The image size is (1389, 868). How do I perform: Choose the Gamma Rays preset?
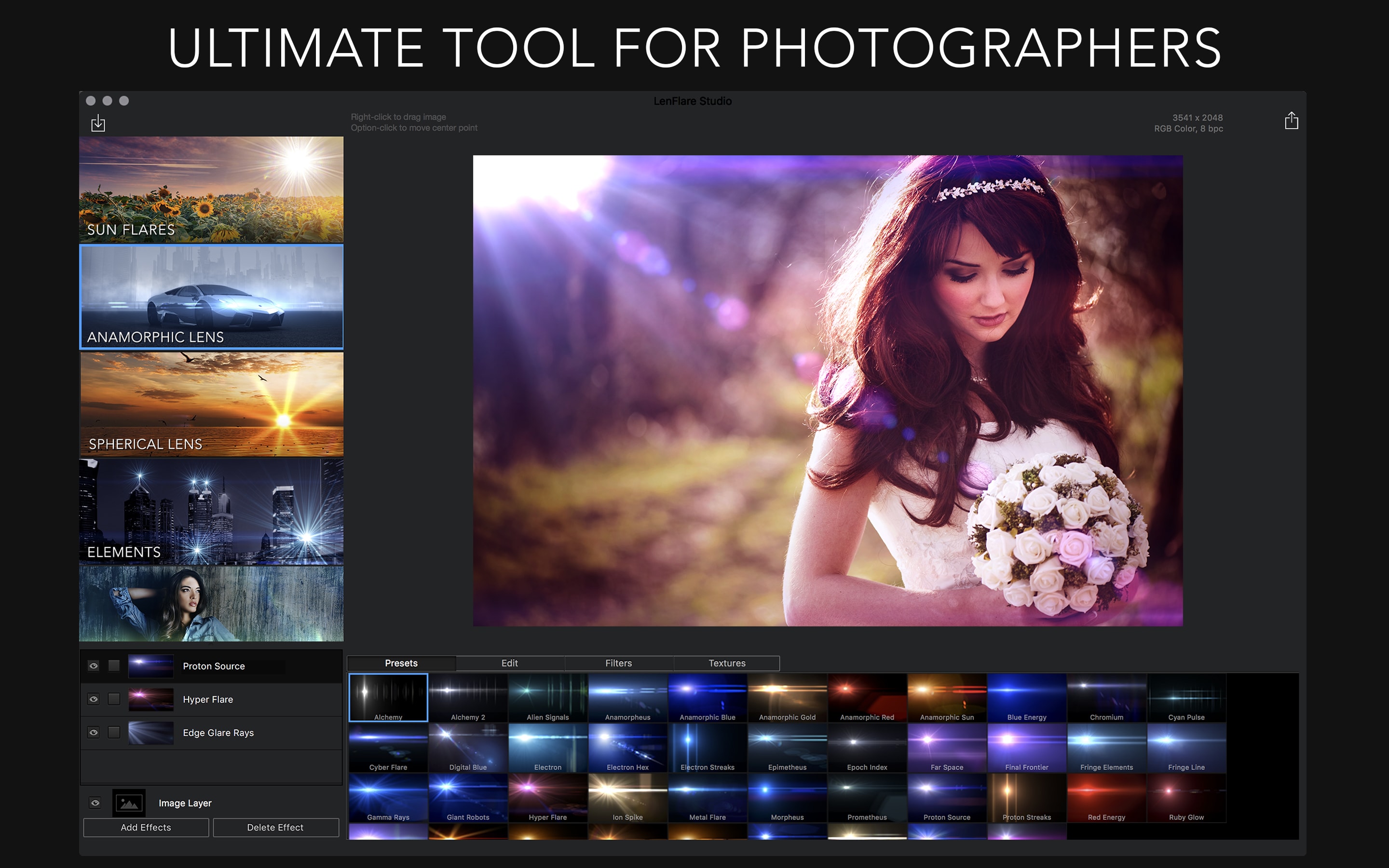point(388,798)
